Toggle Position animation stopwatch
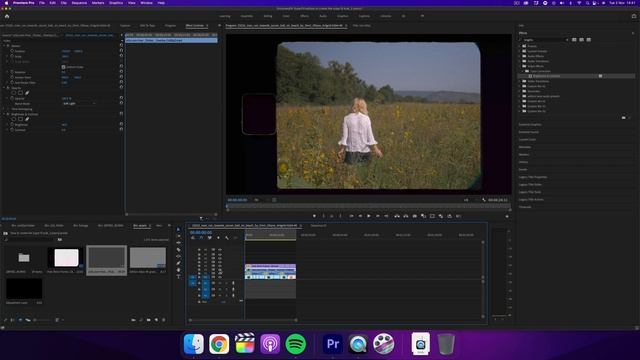Viewport: 640px width, 360px height. [12, 51]
